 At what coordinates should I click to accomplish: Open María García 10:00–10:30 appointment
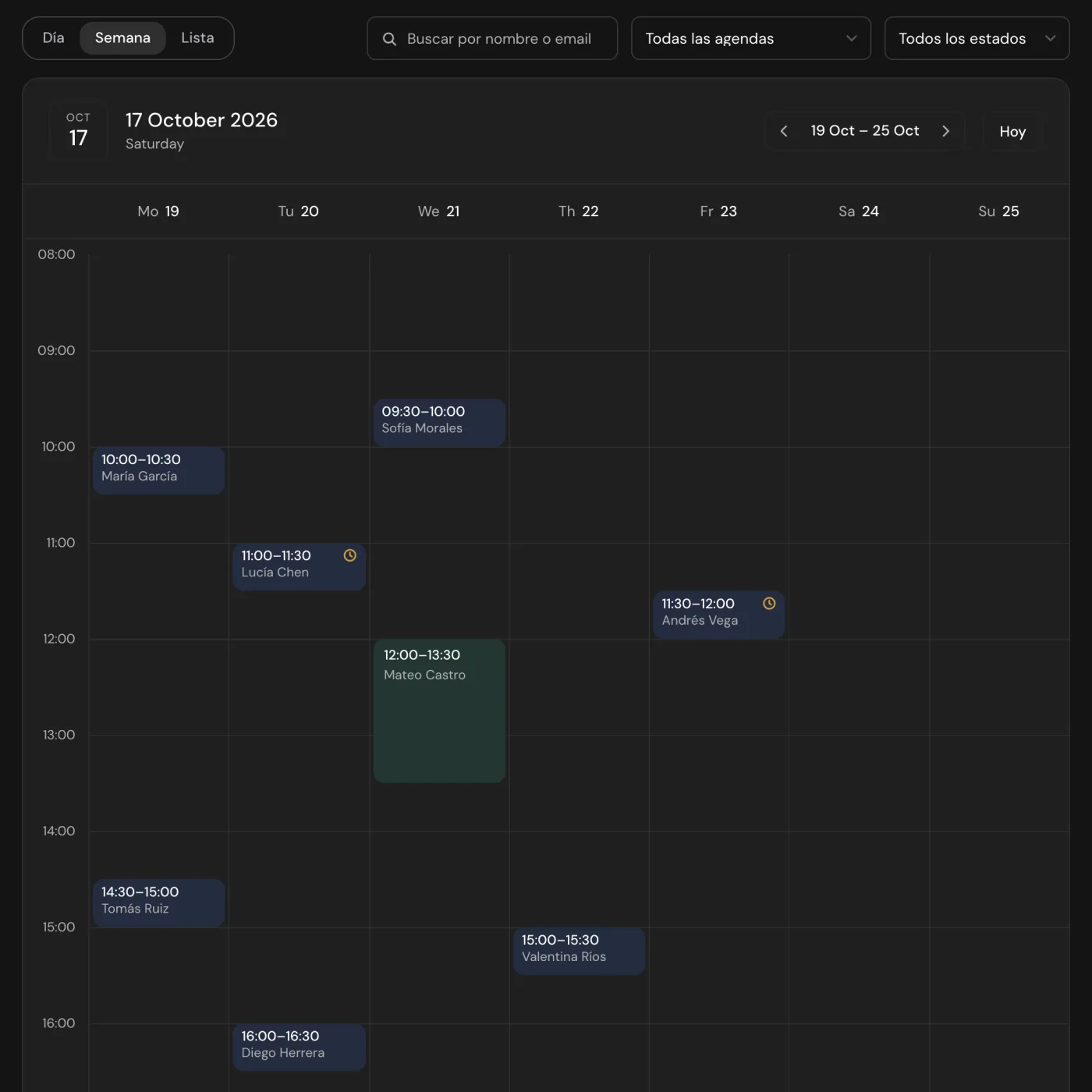(158, 470)
